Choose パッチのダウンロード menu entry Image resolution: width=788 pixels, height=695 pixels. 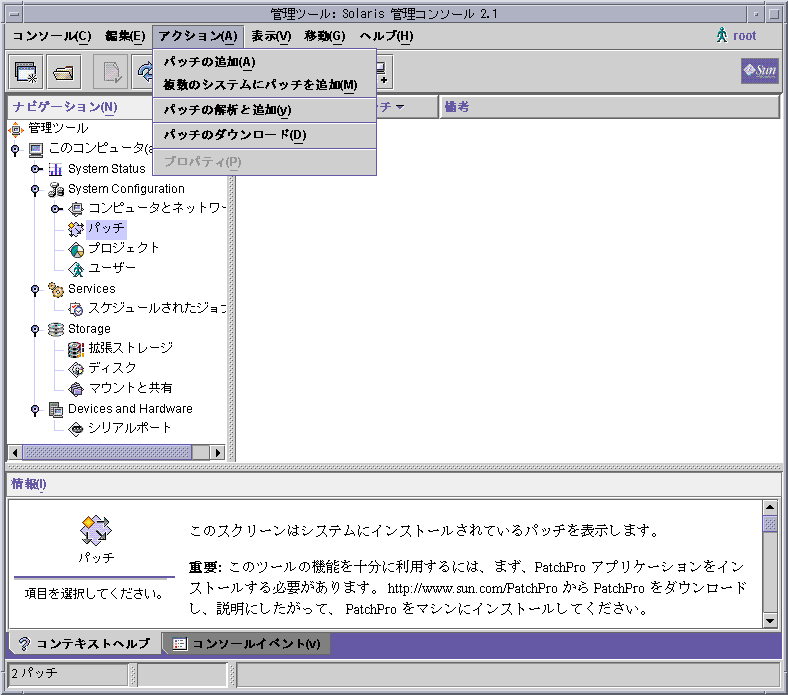pyautogui.click(x=264, y=135)
